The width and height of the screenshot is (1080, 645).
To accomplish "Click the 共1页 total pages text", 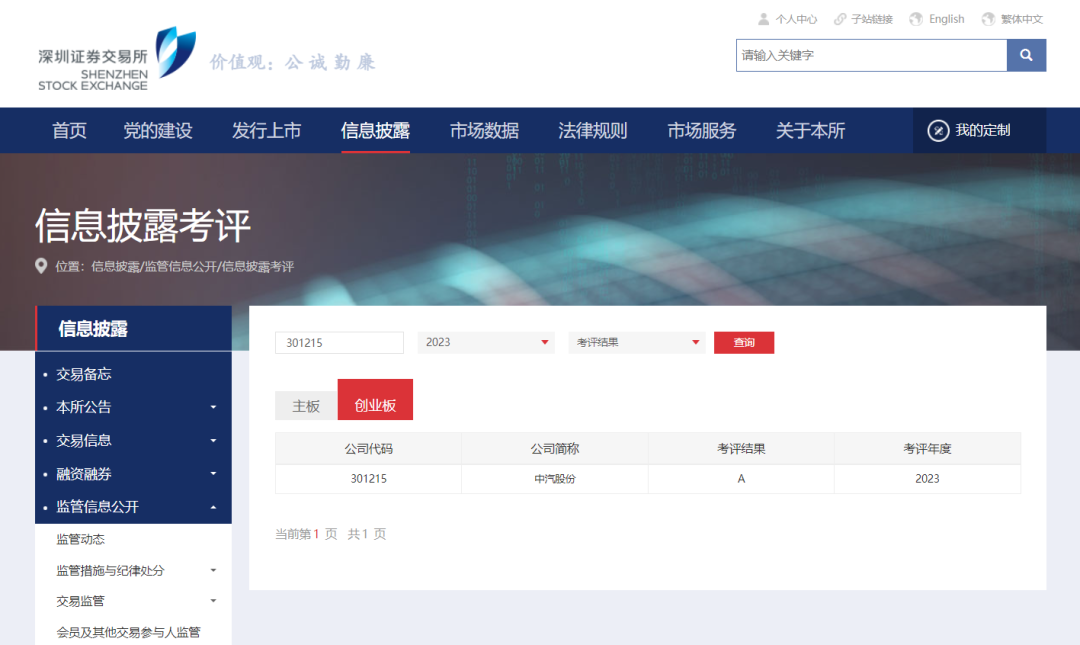I will 366,534.
